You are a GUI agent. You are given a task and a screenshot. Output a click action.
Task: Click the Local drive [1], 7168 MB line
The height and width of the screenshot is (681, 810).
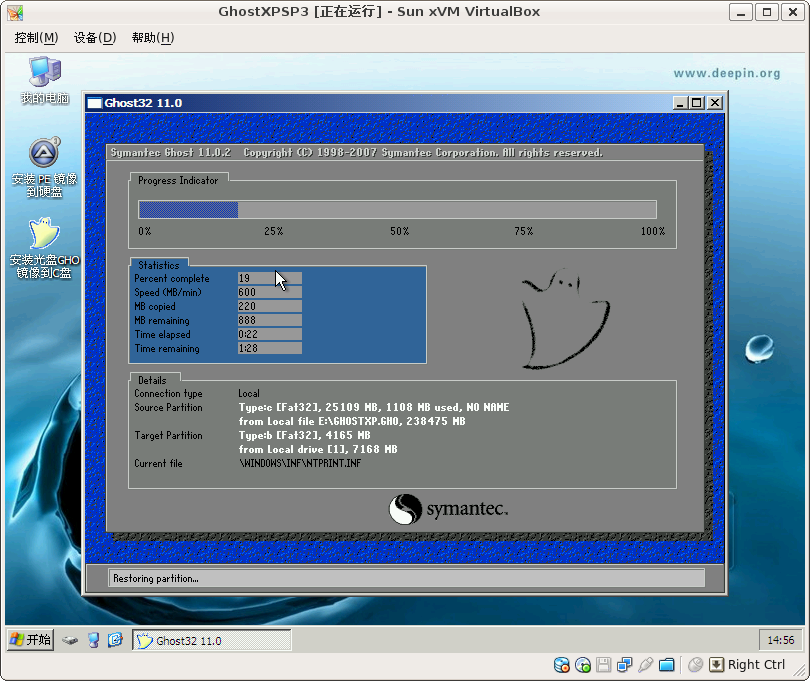318,449
